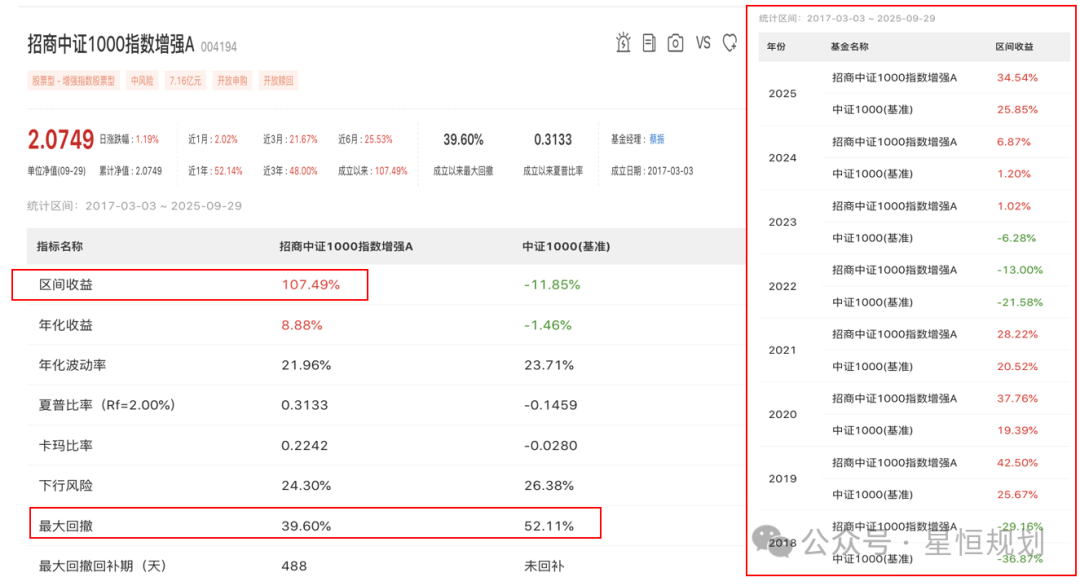The height and width of the screenshot is (586, 1080).
Task: Click the 2020 fund return 37.76%
Action: (x=1017, y=398)
